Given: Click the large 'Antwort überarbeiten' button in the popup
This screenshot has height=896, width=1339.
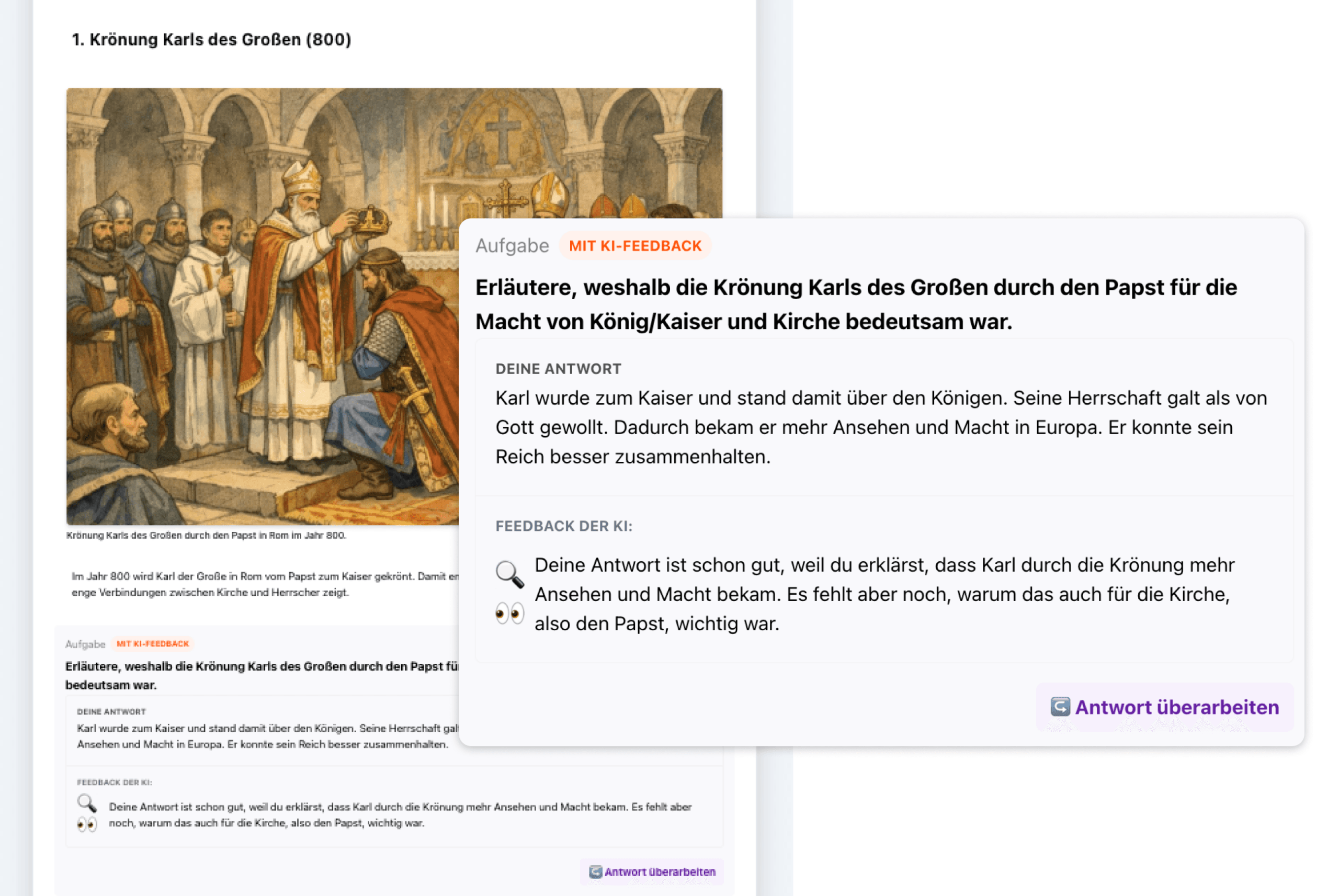Looking at the screenshot, I should pos(1164,707).
